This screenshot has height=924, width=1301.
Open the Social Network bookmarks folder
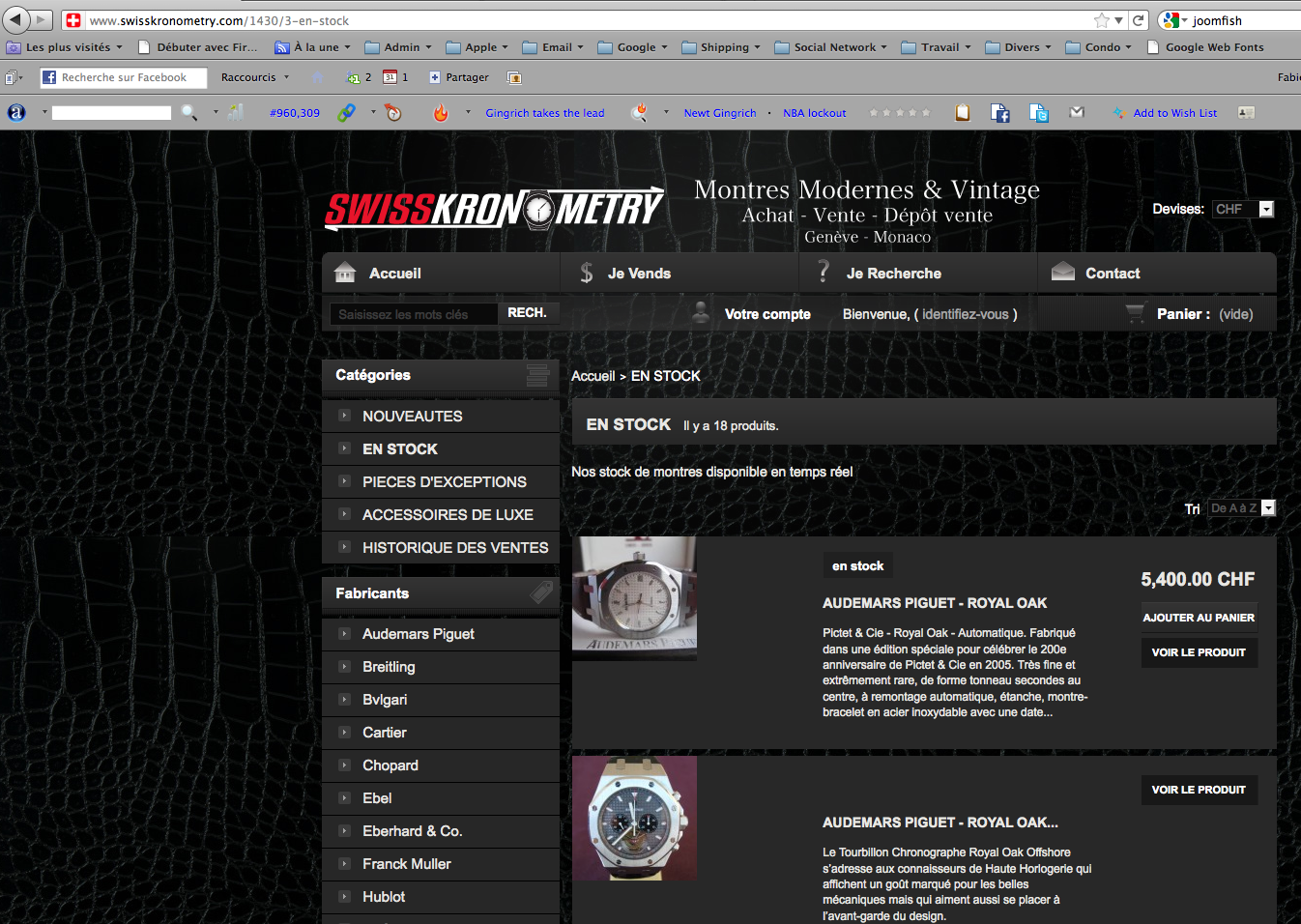click(831, 47)
